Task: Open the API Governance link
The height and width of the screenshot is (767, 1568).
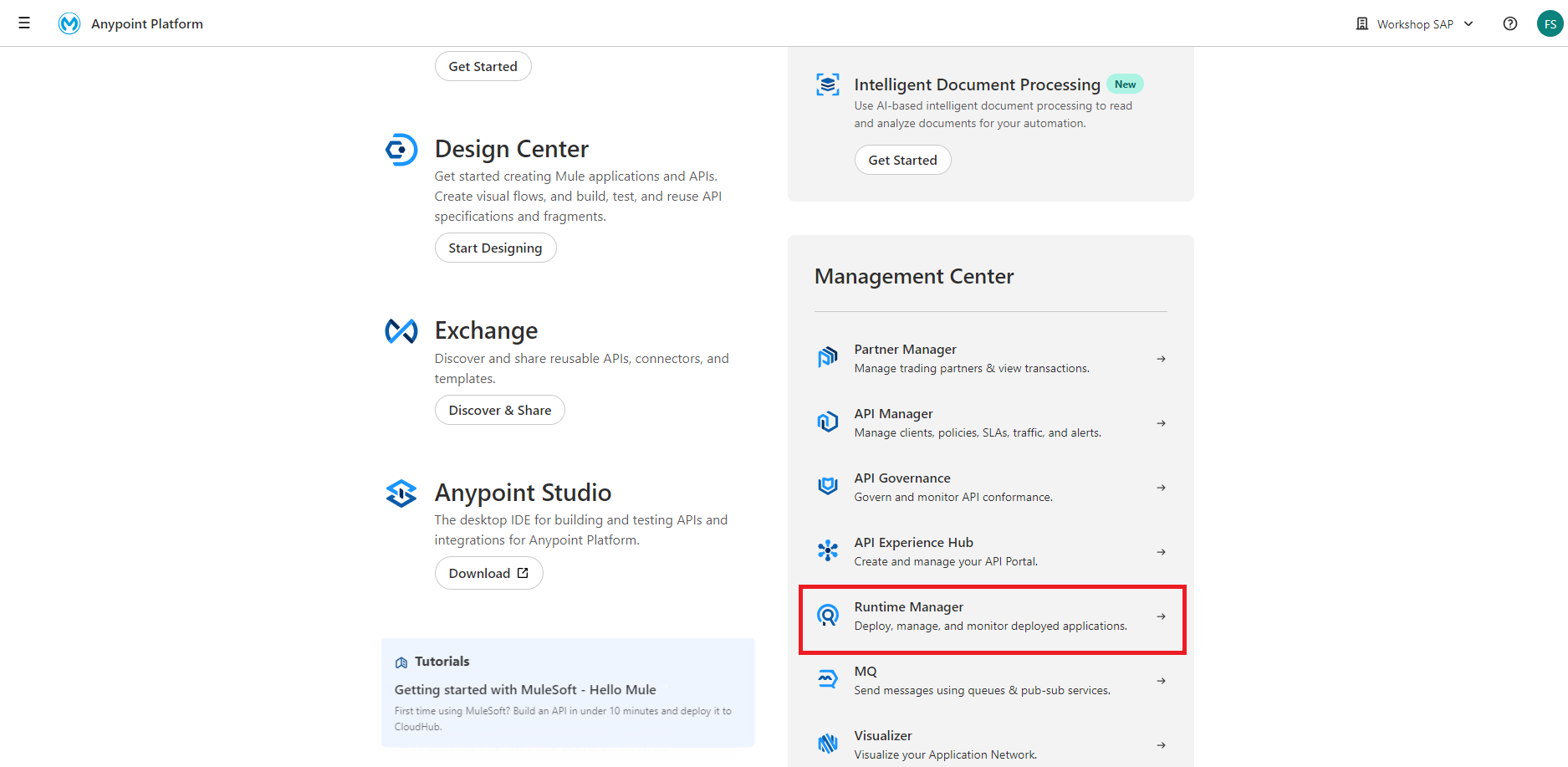Action: click(x=902, y=478)
